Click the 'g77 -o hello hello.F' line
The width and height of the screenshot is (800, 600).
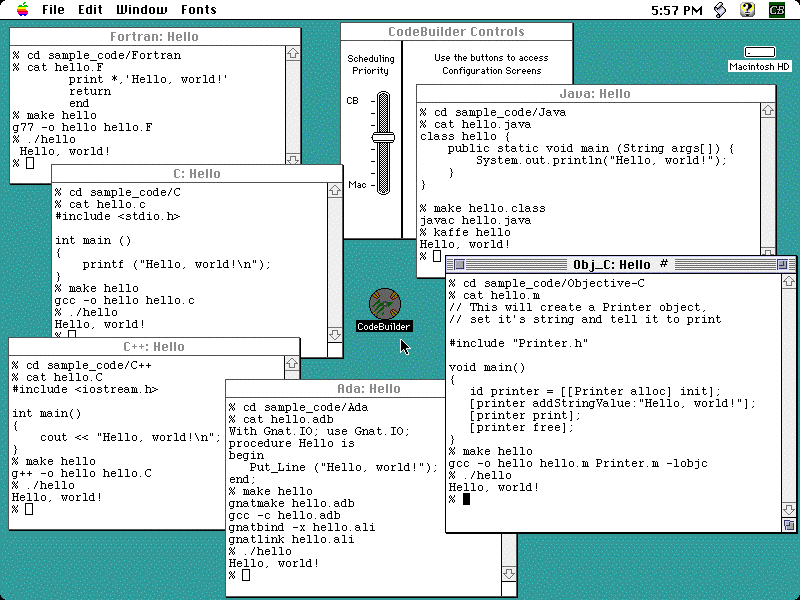click(x=82, y=128)
